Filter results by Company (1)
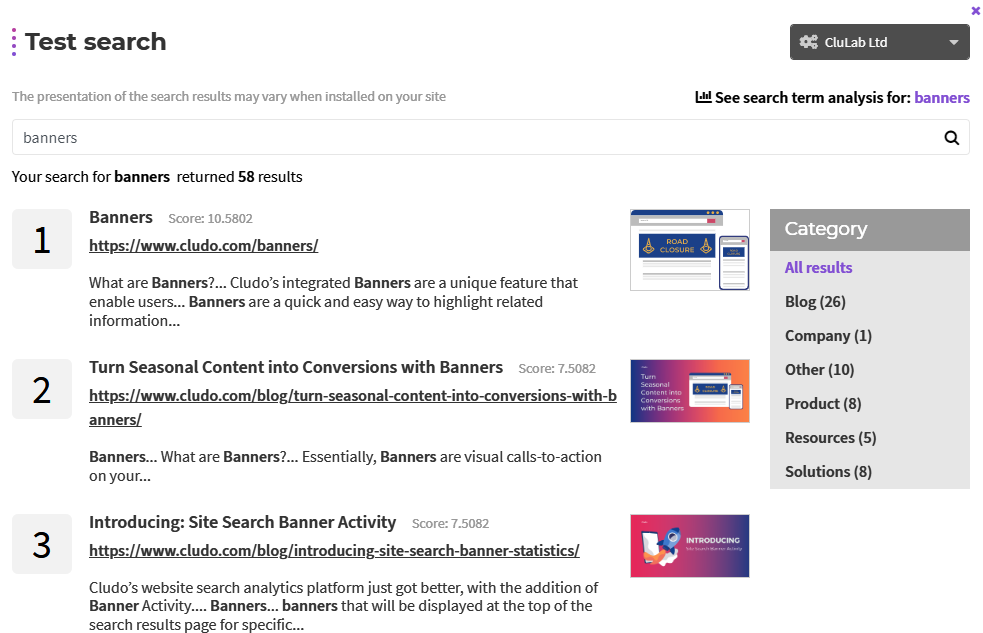The height and width of the screenshot is (633, 983). click(x=828, y=335)
